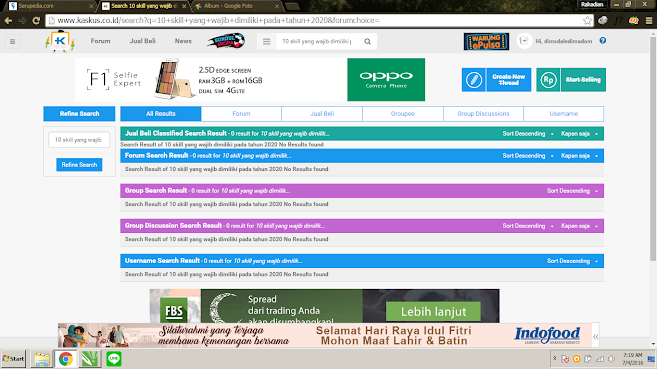The height and width of the screenshot is (369, 657).
Task: Open the search category list icon
Action: (266, 41)
